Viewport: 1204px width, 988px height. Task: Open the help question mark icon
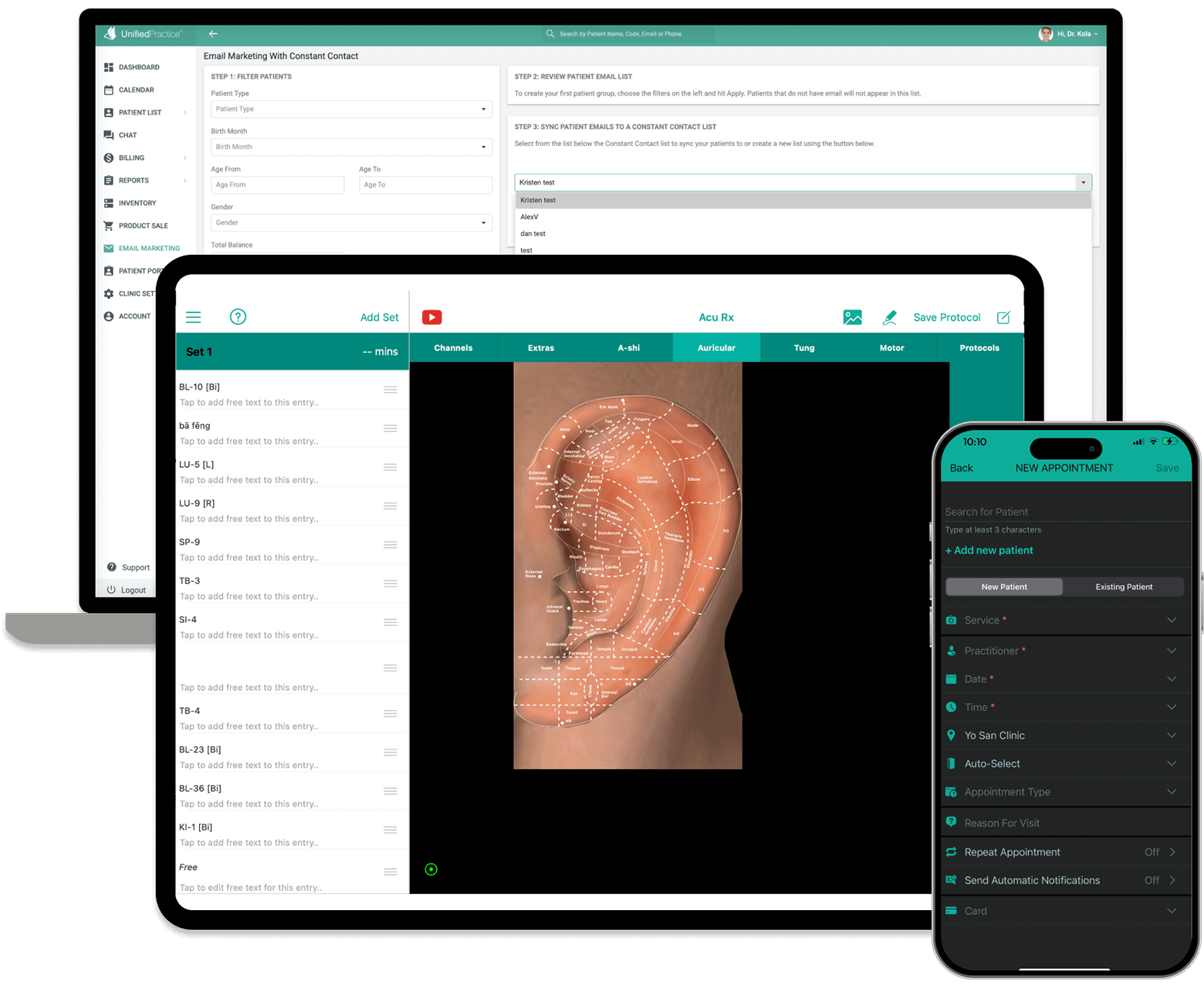238,317
